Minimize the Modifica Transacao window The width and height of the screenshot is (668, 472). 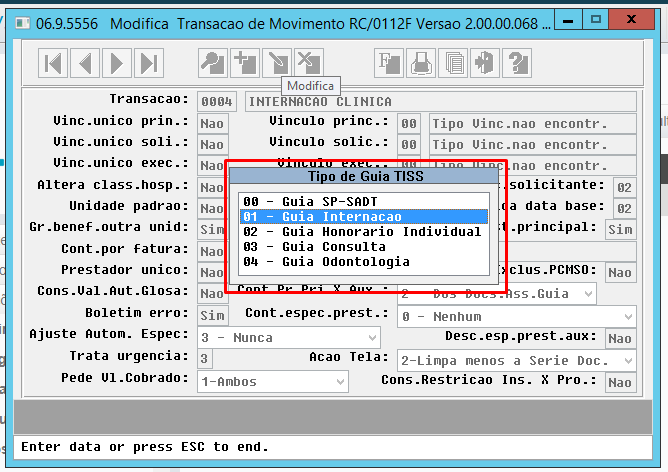[568, 20]
